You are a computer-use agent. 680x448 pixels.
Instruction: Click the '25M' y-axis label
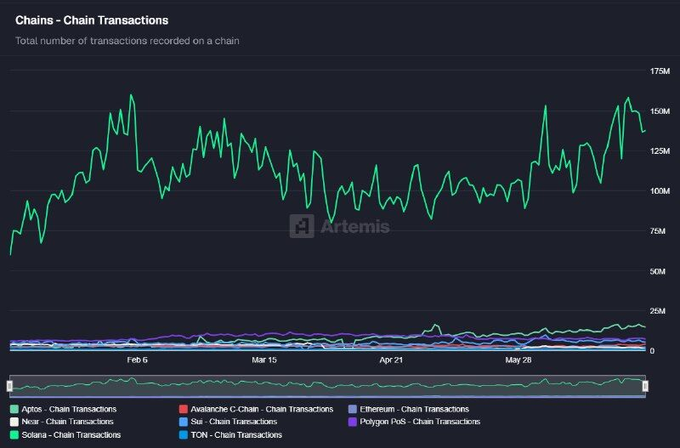point(657,311)
